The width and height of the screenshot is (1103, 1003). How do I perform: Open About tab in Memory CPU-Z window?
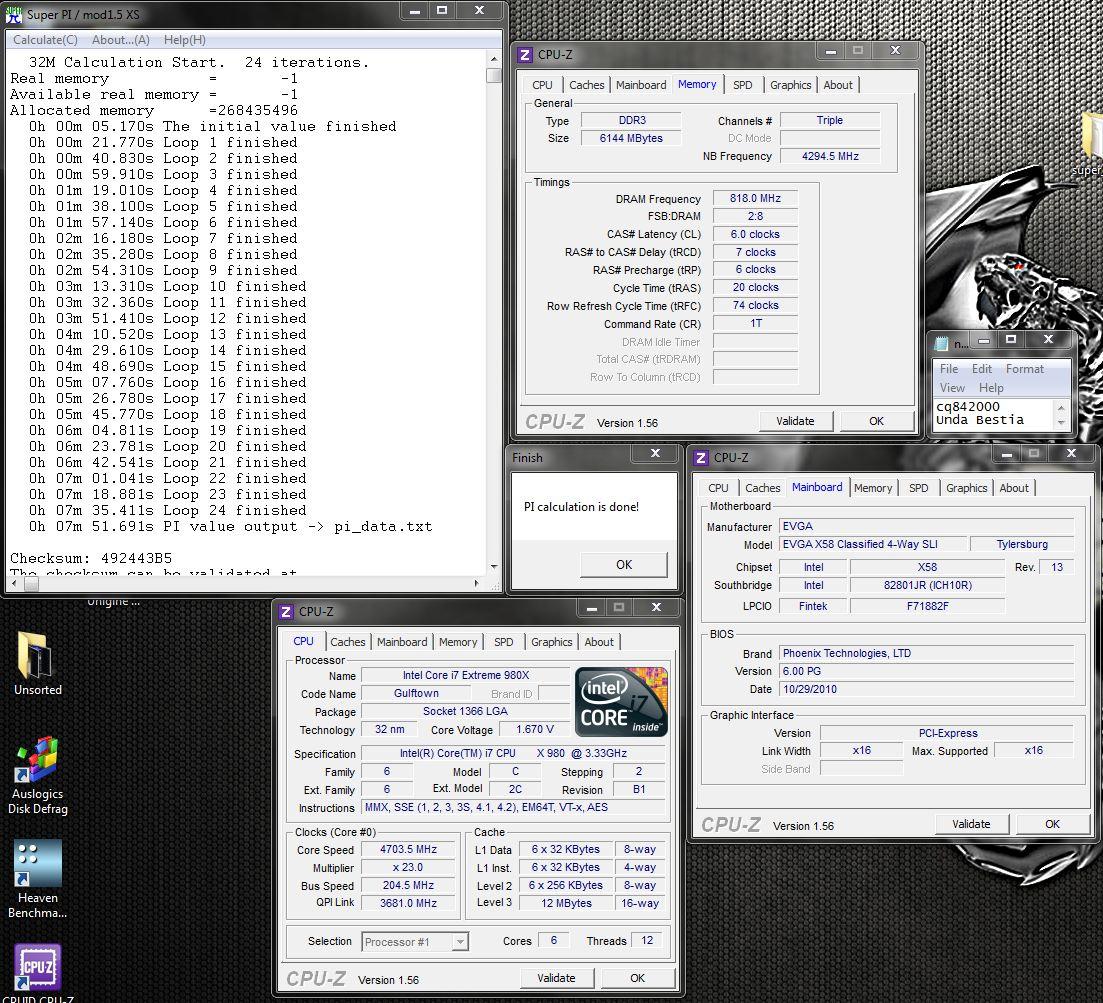(838, 85)
